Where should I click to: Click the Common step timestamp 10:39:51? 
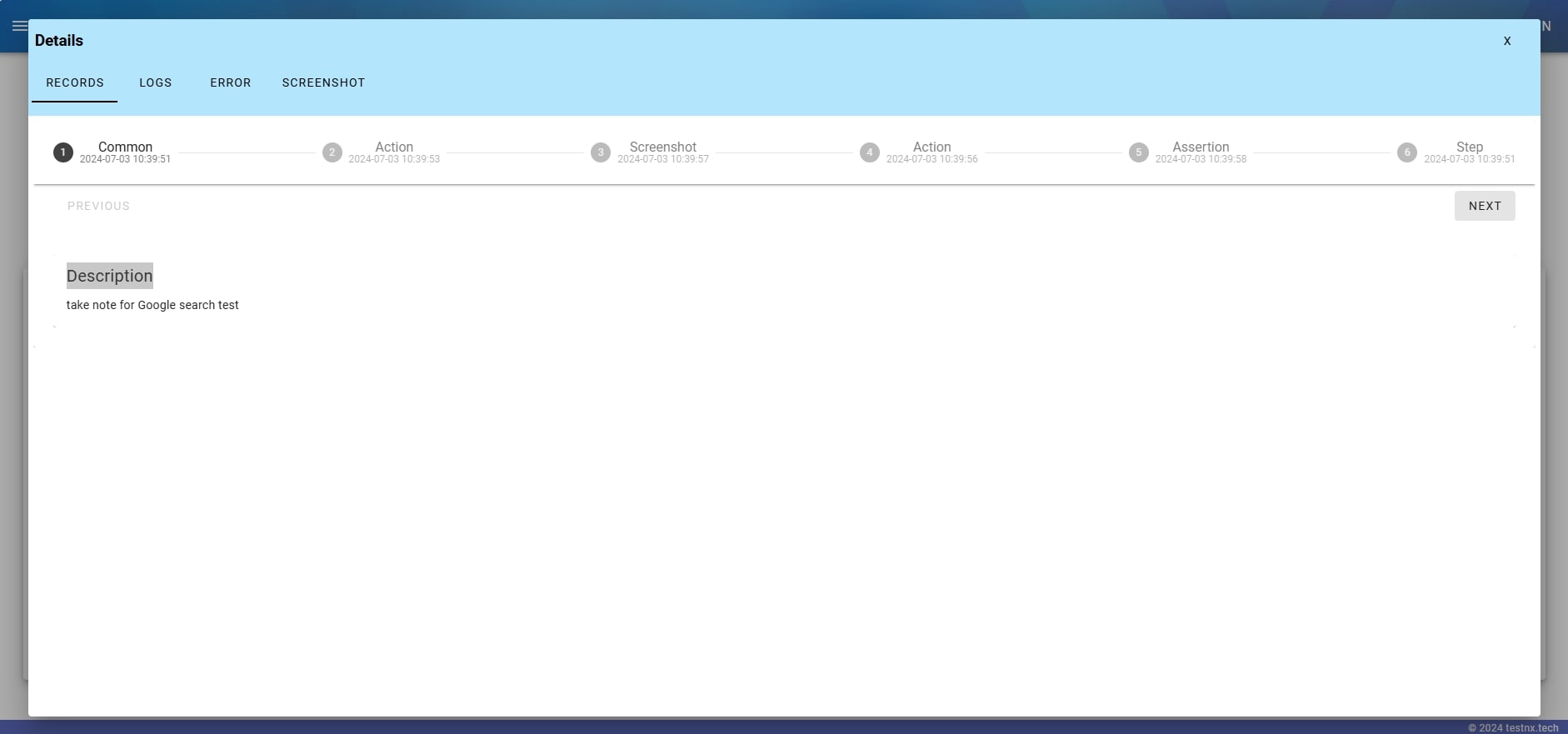[125, 159]
